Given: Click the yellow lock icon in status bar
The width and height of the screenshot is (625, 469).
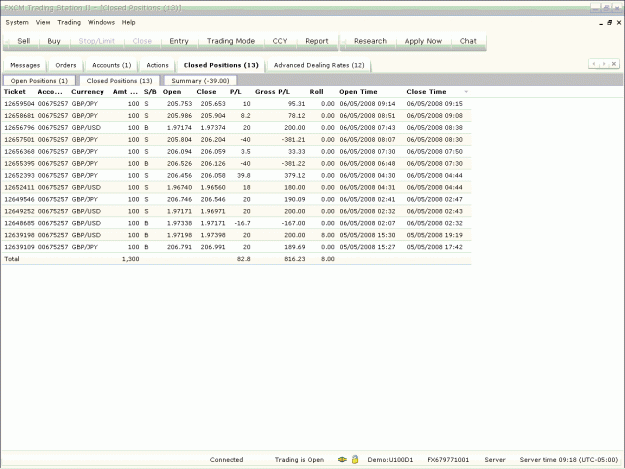Looking at the screenshot, I should pyautogui.click(x=355, y=459).
